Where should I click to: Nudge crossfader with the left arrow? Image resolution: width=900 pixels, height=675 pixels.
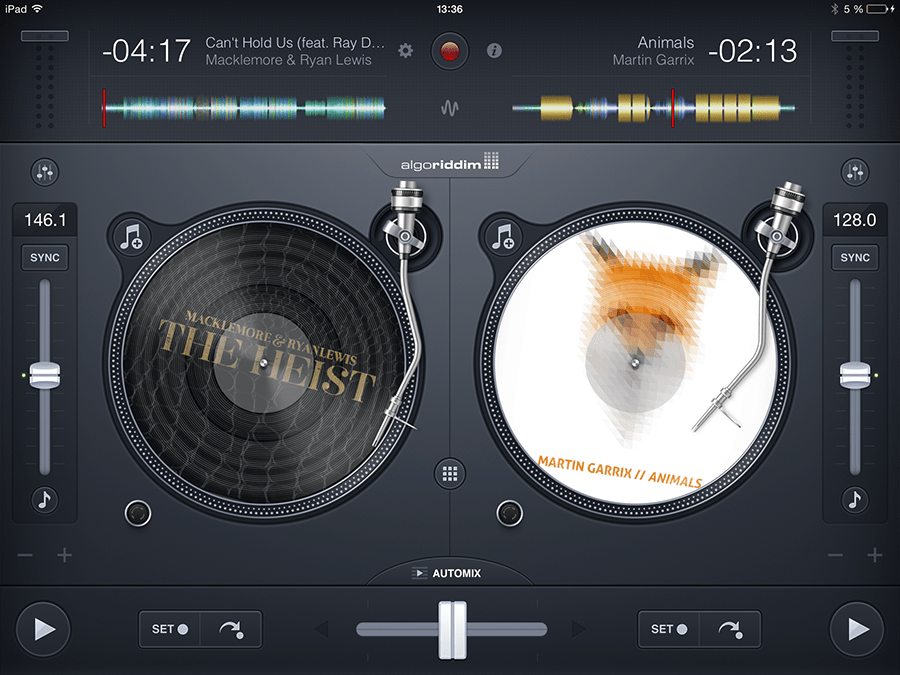click(321, 629)
